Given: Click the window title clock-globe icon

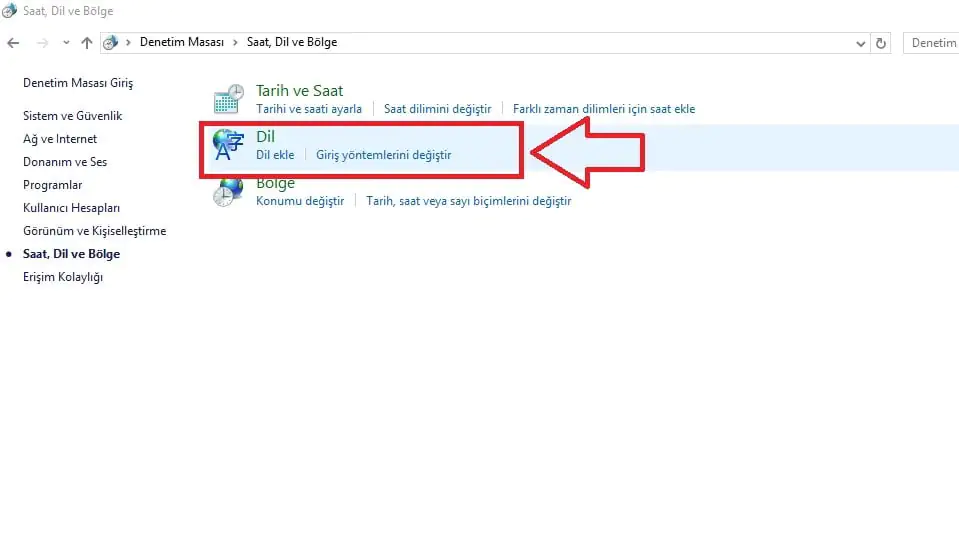Looking at the screenshot, I should point(9,11).
